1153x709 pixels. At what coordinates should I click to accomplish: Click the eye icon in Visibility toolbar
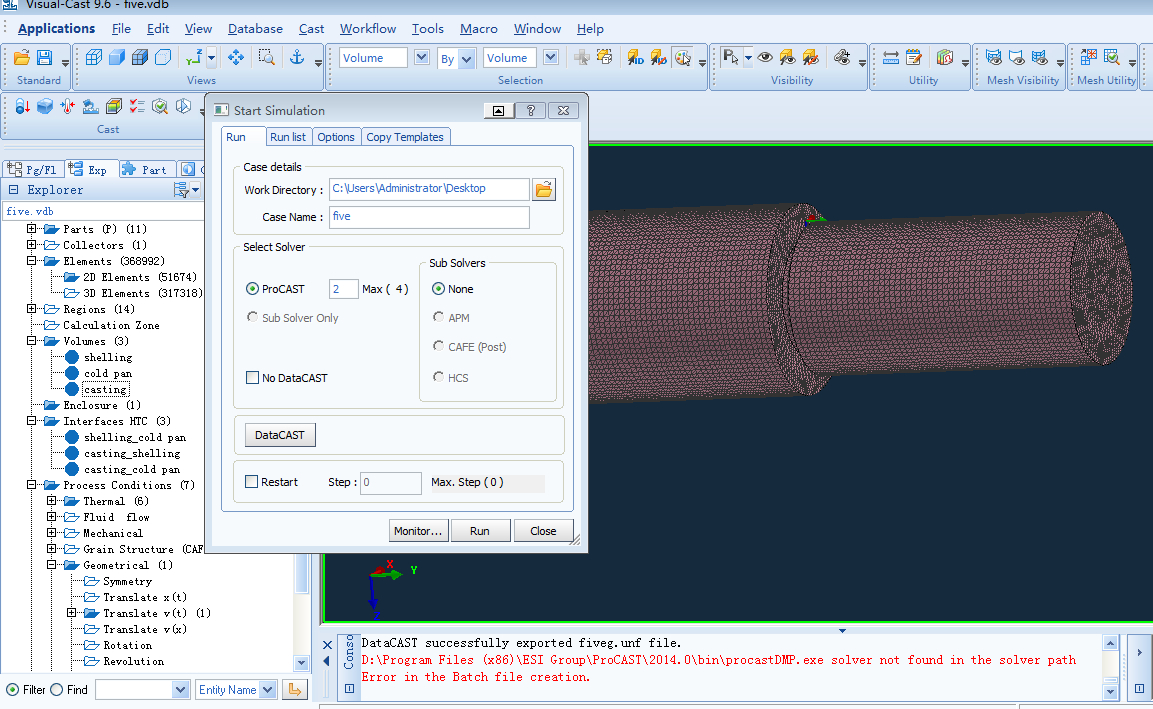[765, 58]
